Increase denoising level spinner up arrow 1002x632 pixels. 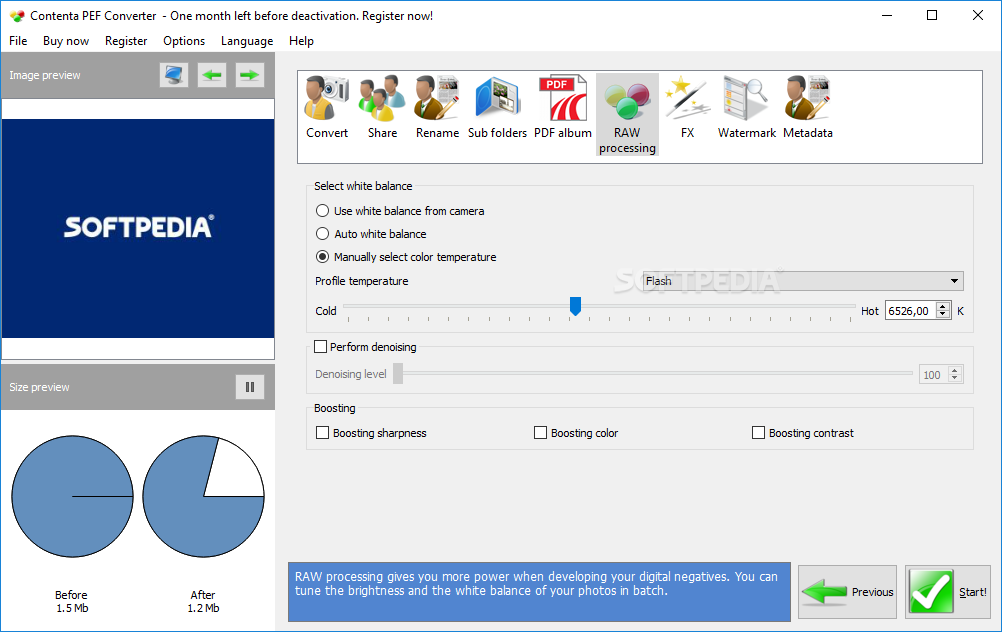click(x=955, y=371)
